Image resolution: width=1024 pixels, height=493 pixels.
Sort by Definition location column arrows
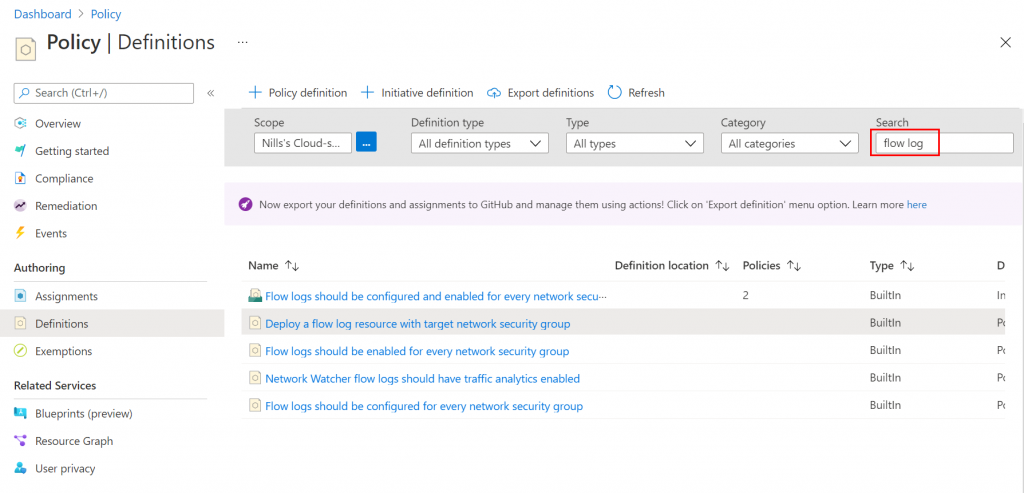pos(722,266)
